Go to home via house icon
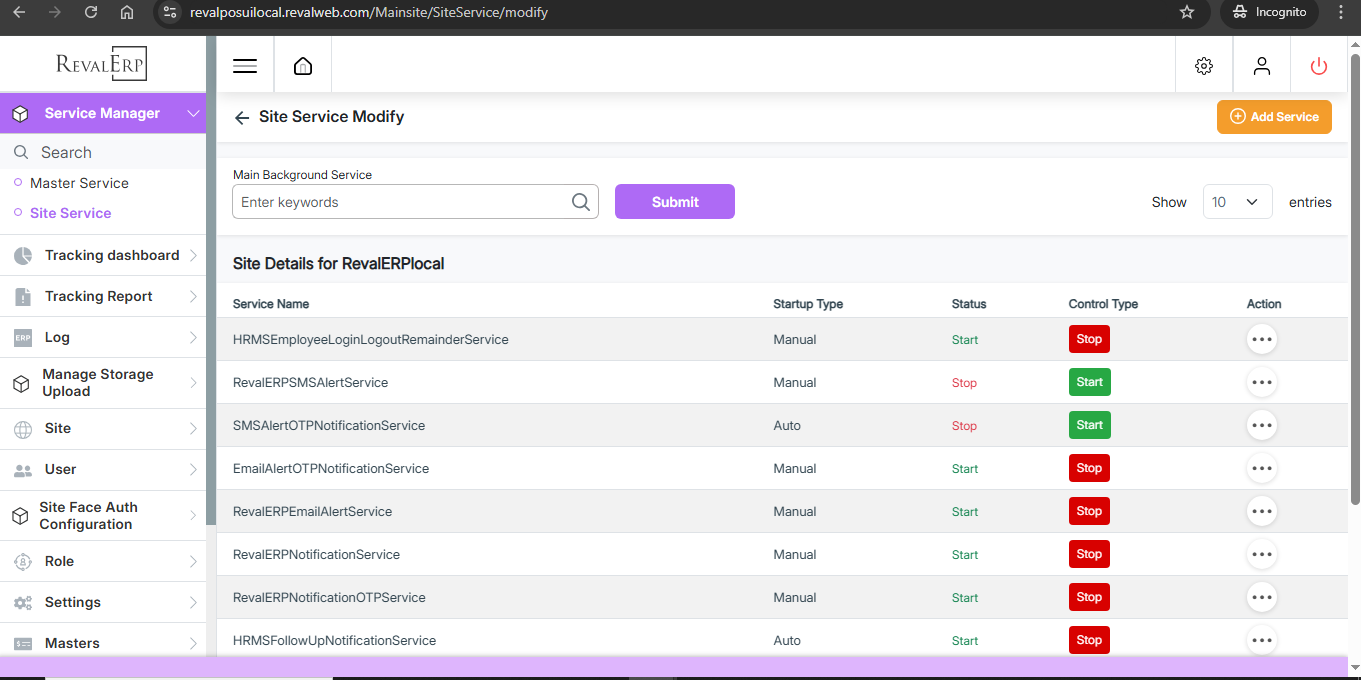This screenshot has width=1361, height=680. point(303,66)
